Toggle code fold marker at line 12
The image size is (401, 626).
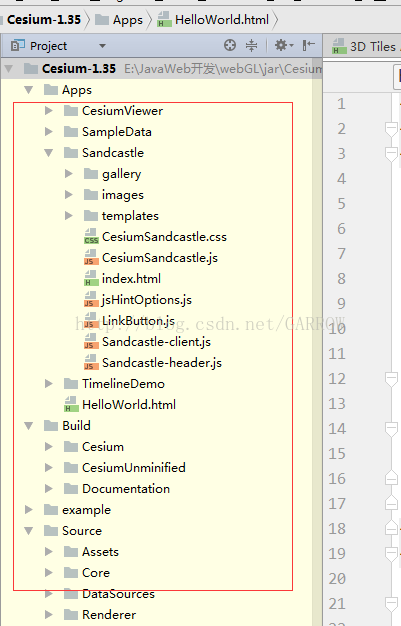click(391, 378)
